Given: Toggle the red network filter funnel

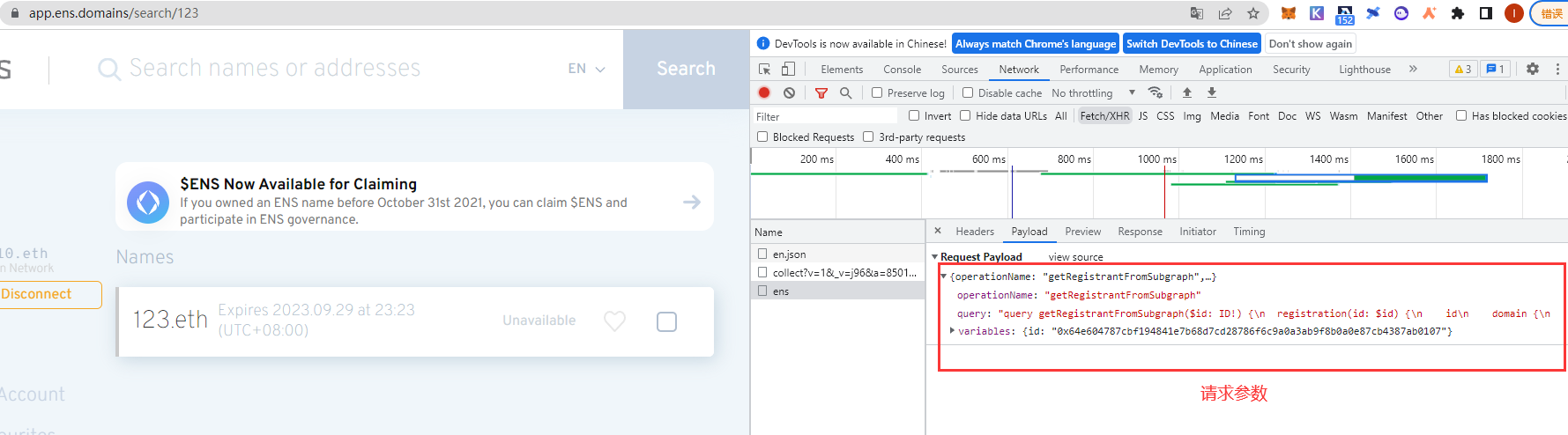Looking at the screenshot, I should click(x=821, y=92).
